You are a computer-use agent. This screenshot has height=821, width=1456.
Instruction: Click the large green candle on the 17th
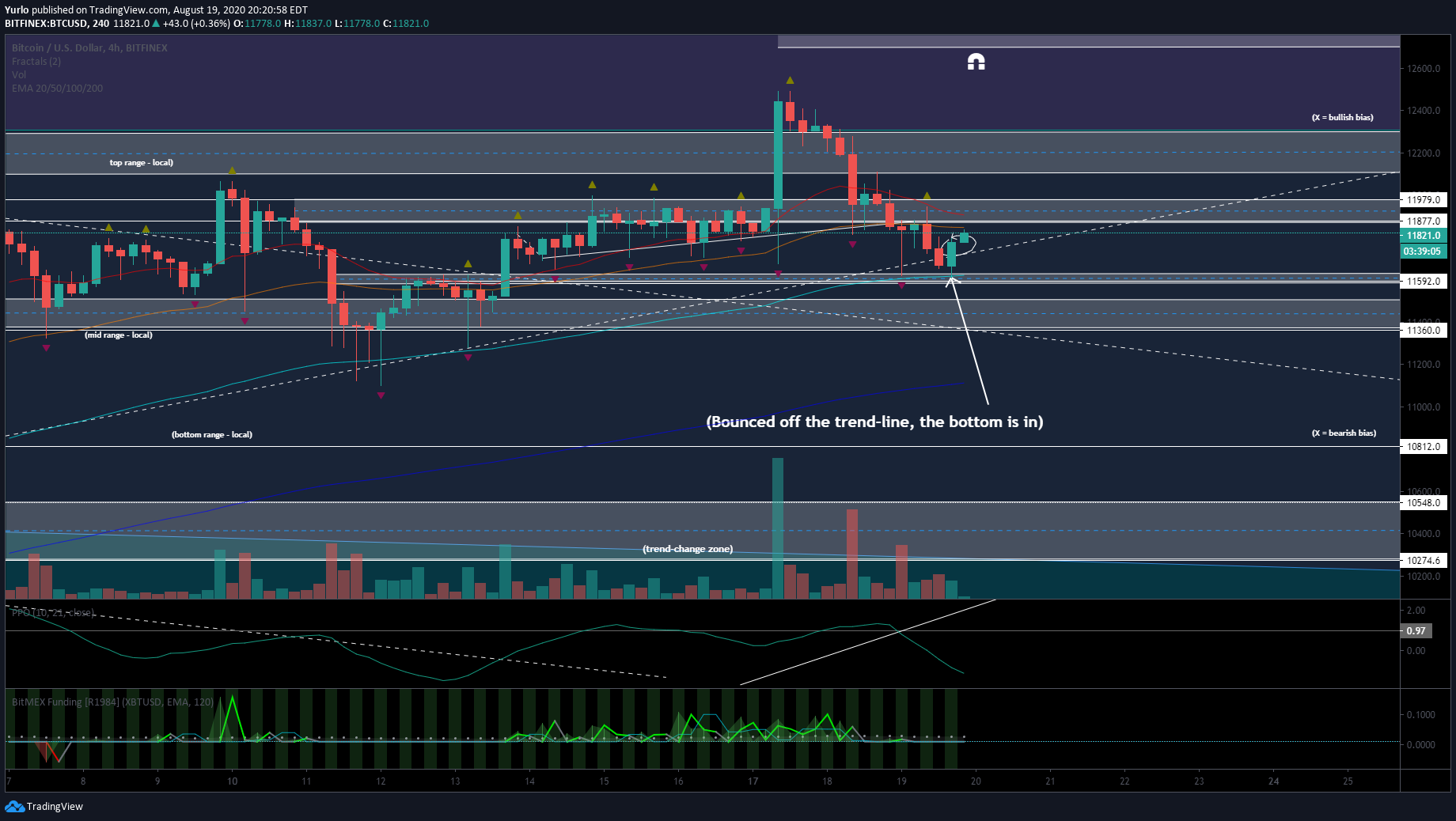778,154
